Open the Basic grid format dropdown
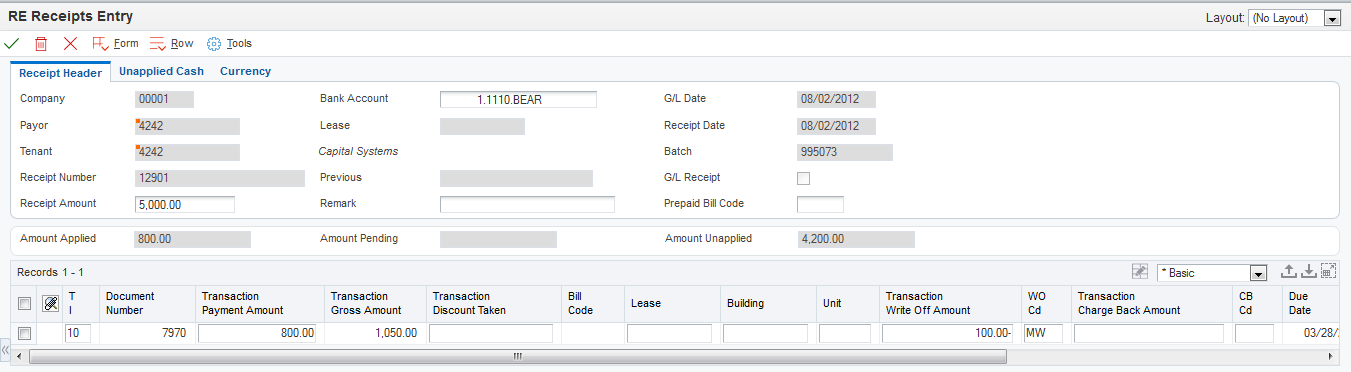 point(1212,272)
